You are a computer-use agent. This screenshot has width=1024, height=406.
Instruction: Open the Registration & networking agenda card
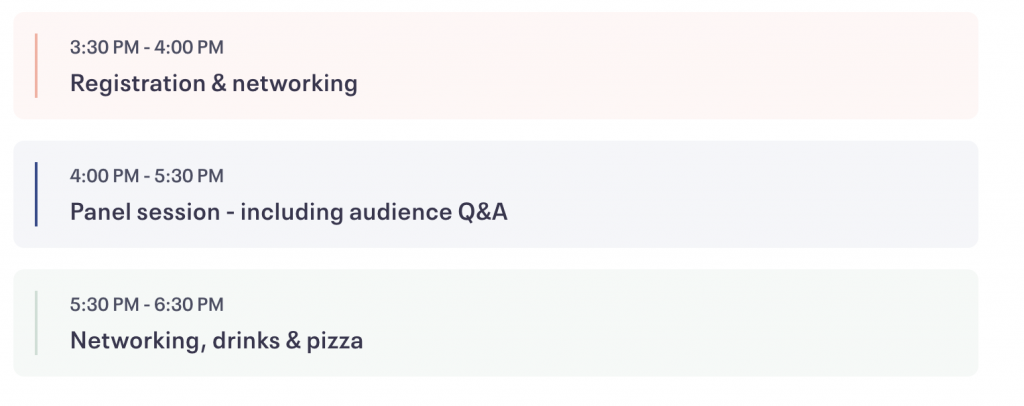tap(496, 65)
